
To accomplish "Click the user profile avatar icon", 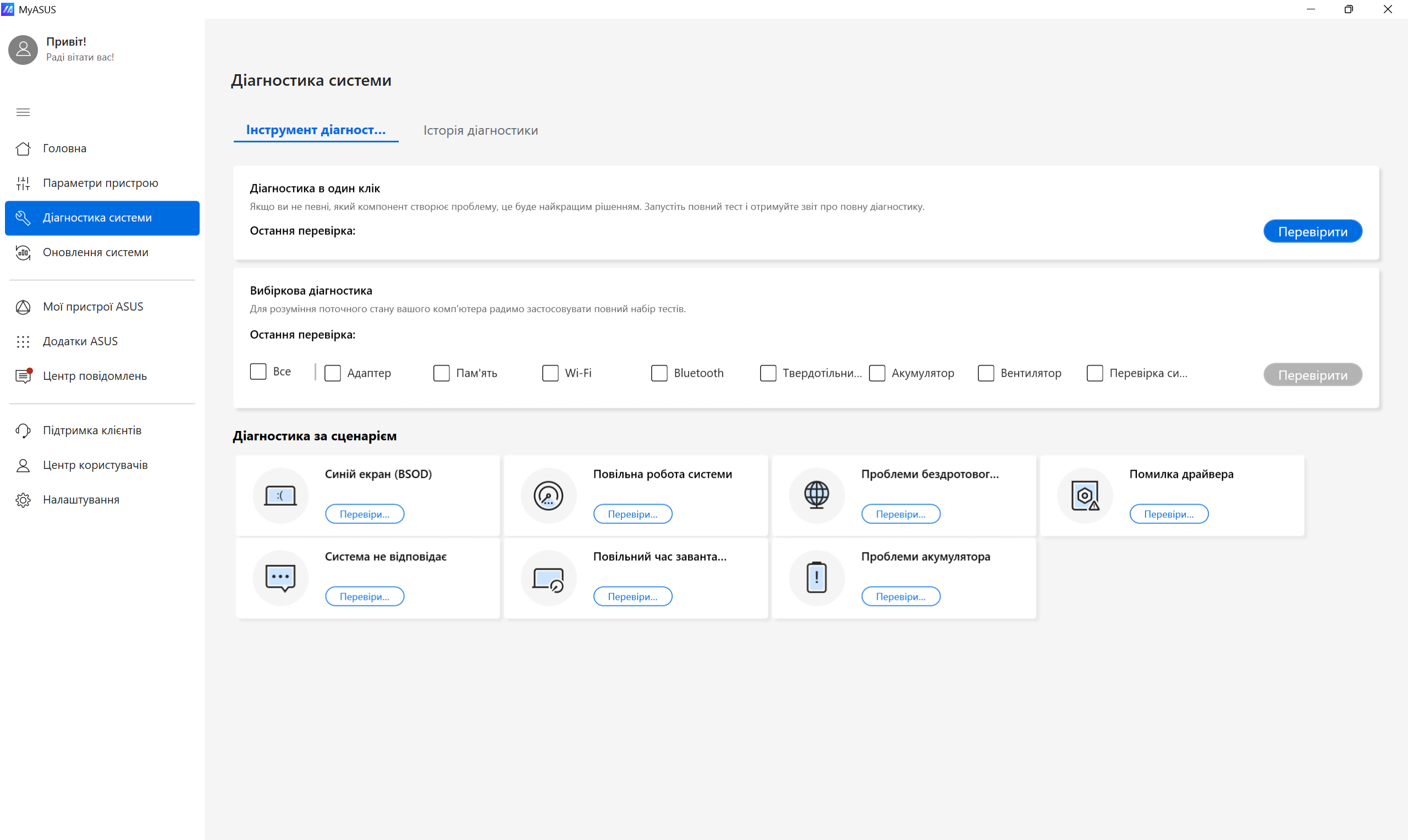I will pos(23,49).
